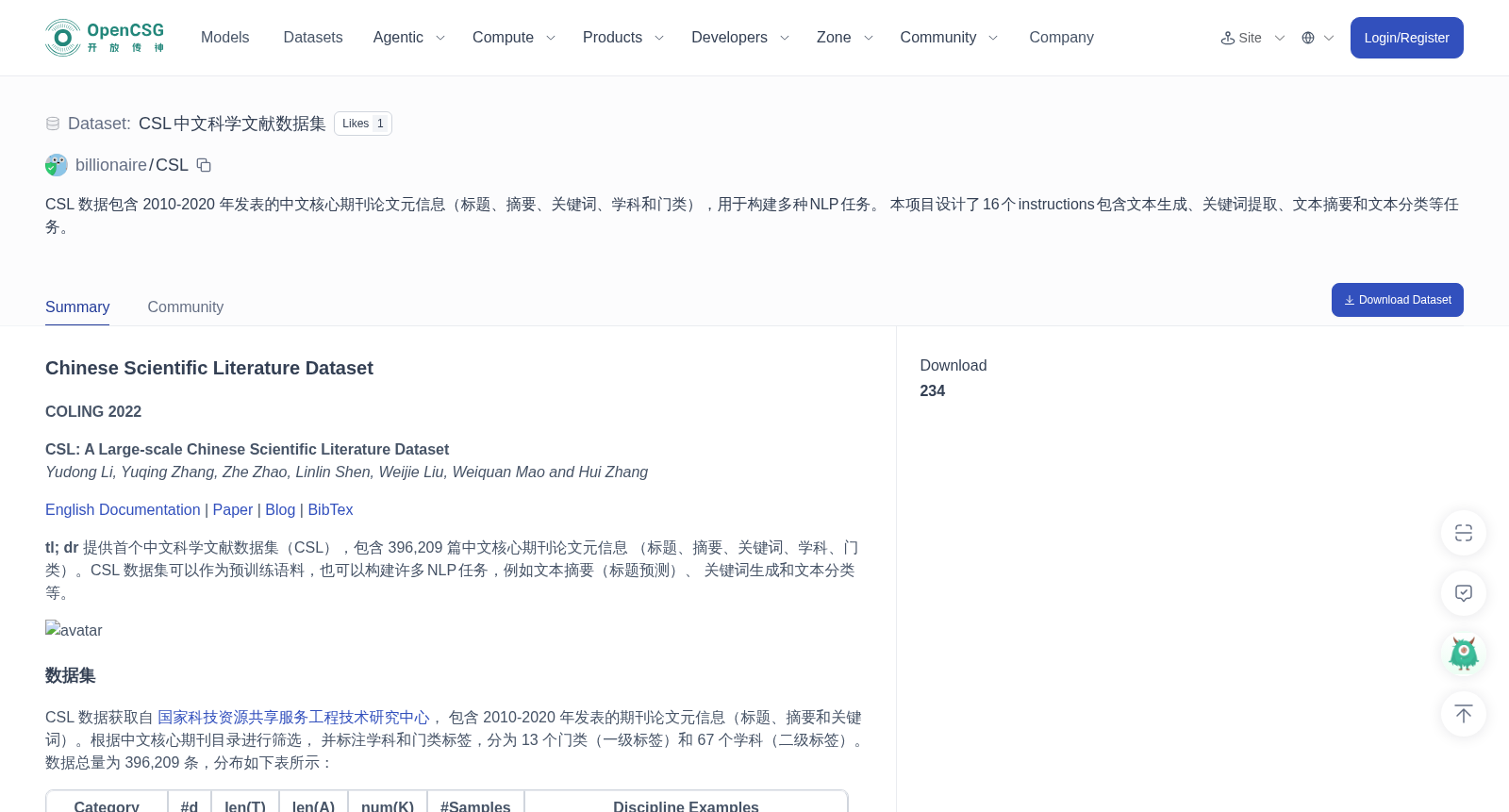This screenshot has width=1509, height=812.
Task: Click the globe language icon
Action: pyautogui.click(x=1308, y=38)
